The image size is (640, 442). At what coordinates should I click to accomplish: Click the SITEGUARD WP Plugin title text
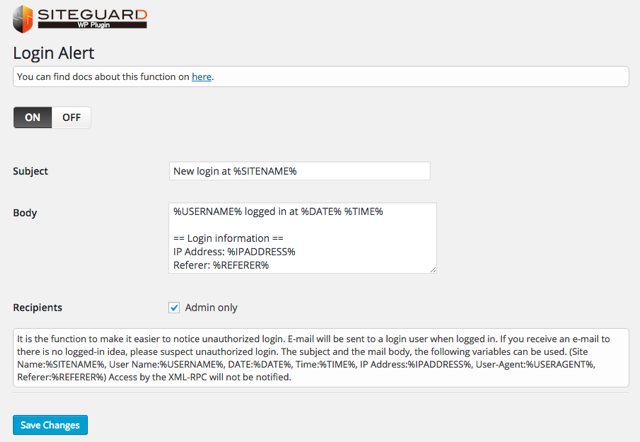[92, 19]
